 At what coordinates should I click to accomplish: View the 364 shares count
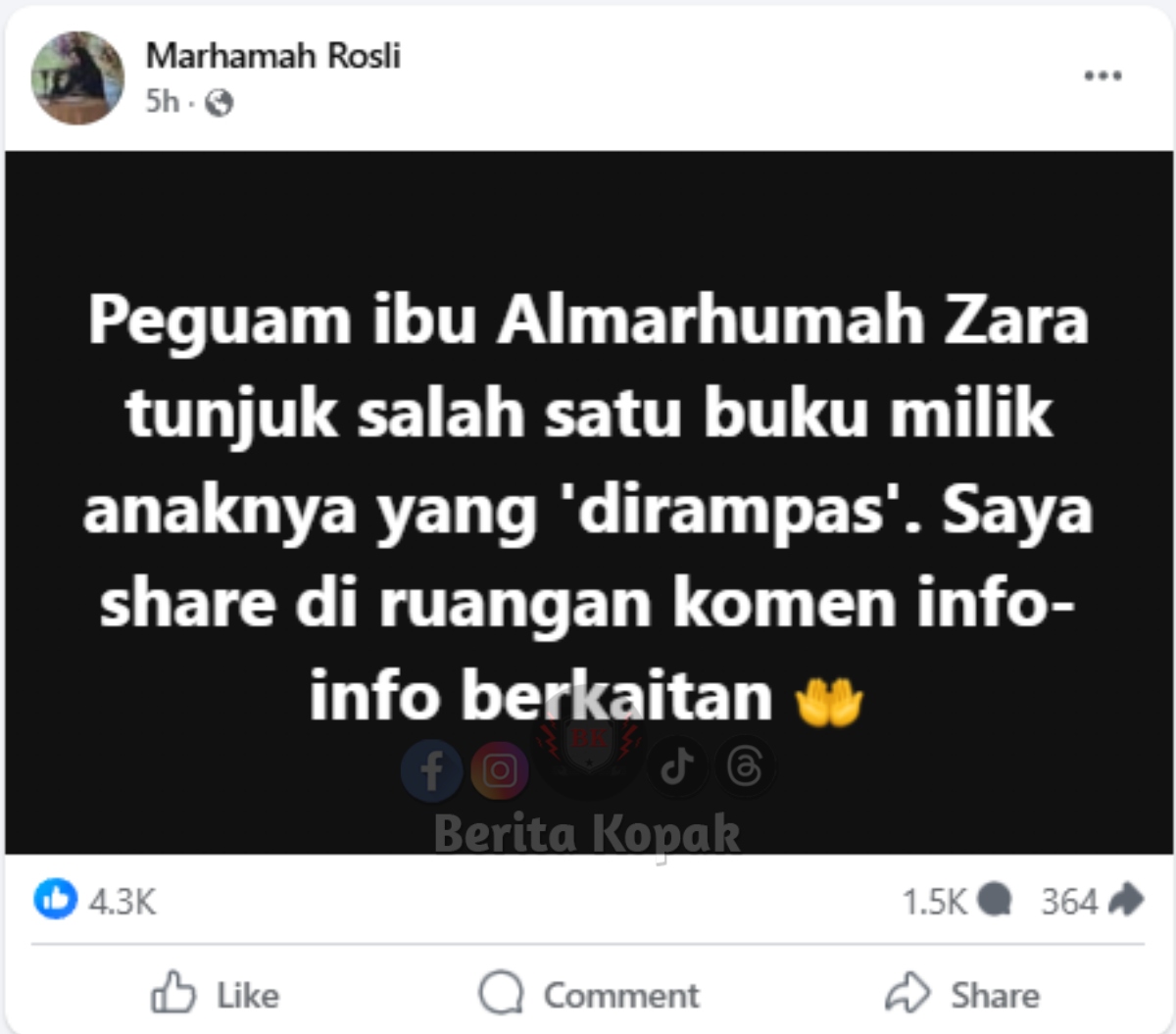(1069, 901)
